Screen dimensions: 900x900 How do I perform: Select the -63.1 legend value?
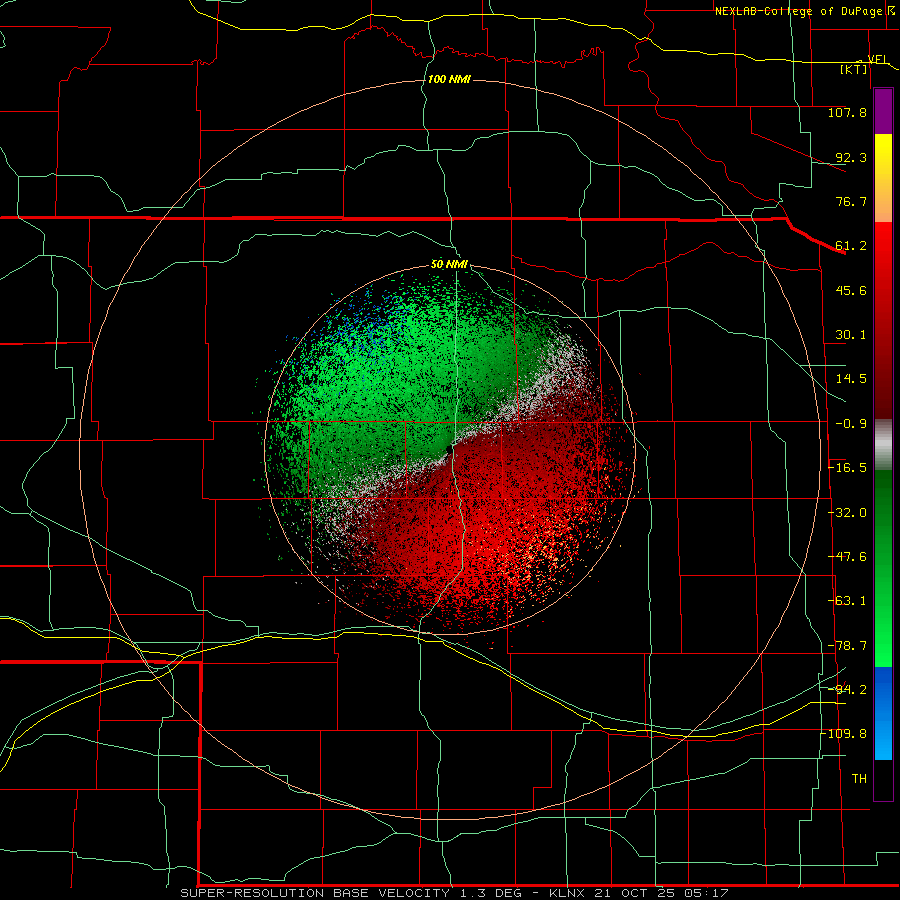(x=847, y=601)
